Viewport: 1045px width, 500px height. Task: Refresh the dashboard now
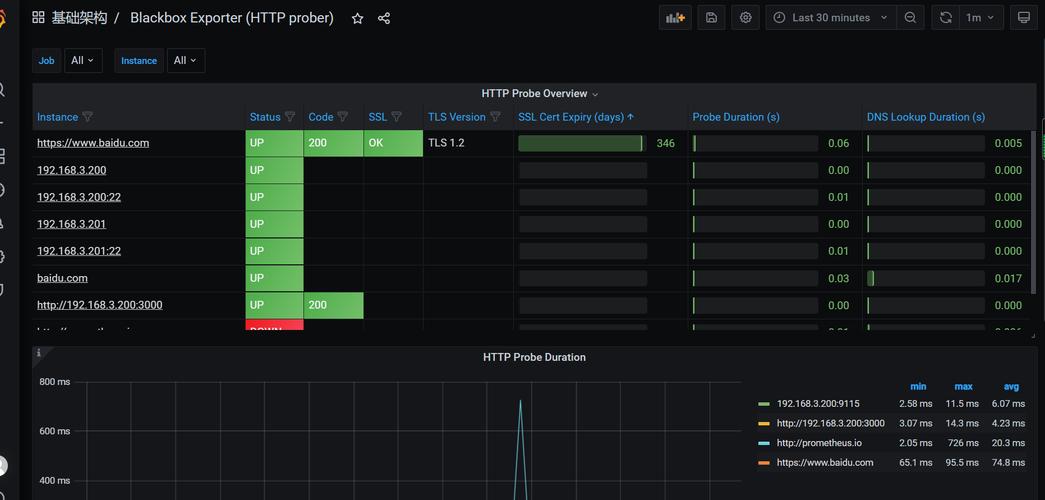pyautogui.click(x=945, y=18)
